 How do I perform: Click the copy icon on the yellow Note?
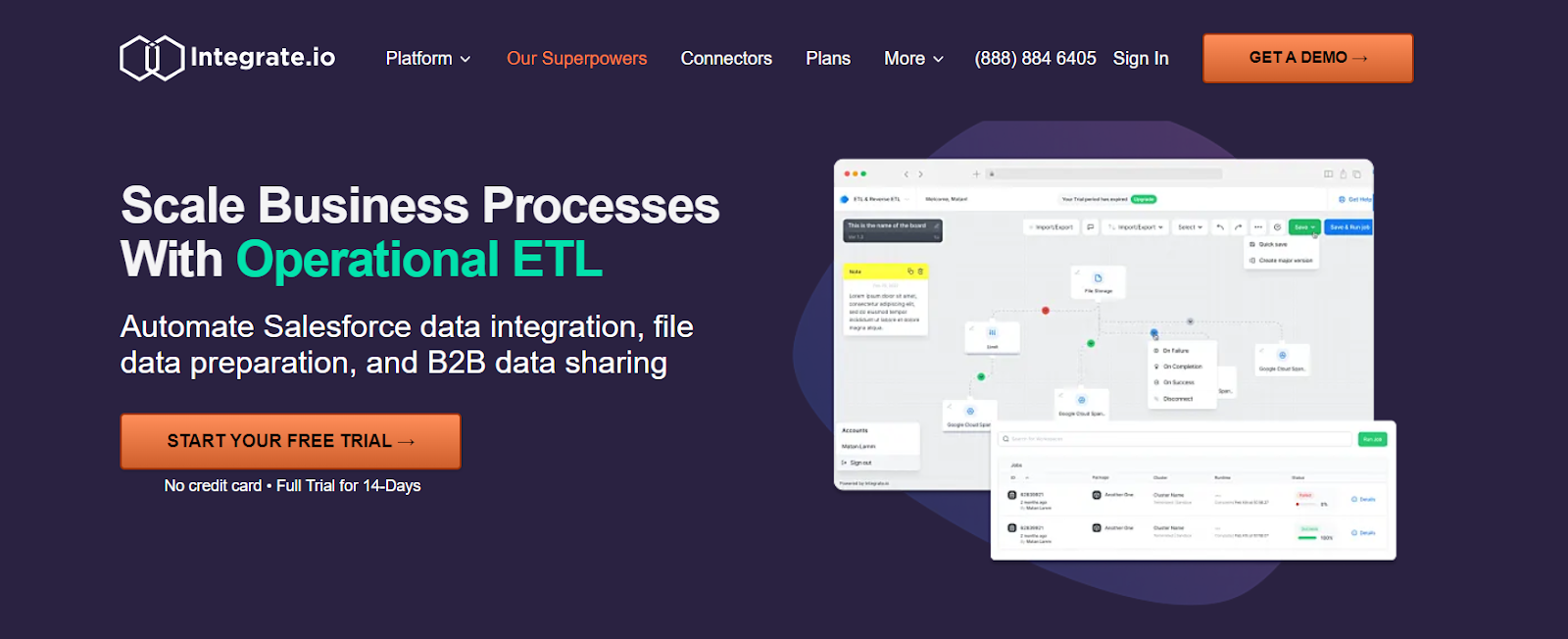[910, 270]
